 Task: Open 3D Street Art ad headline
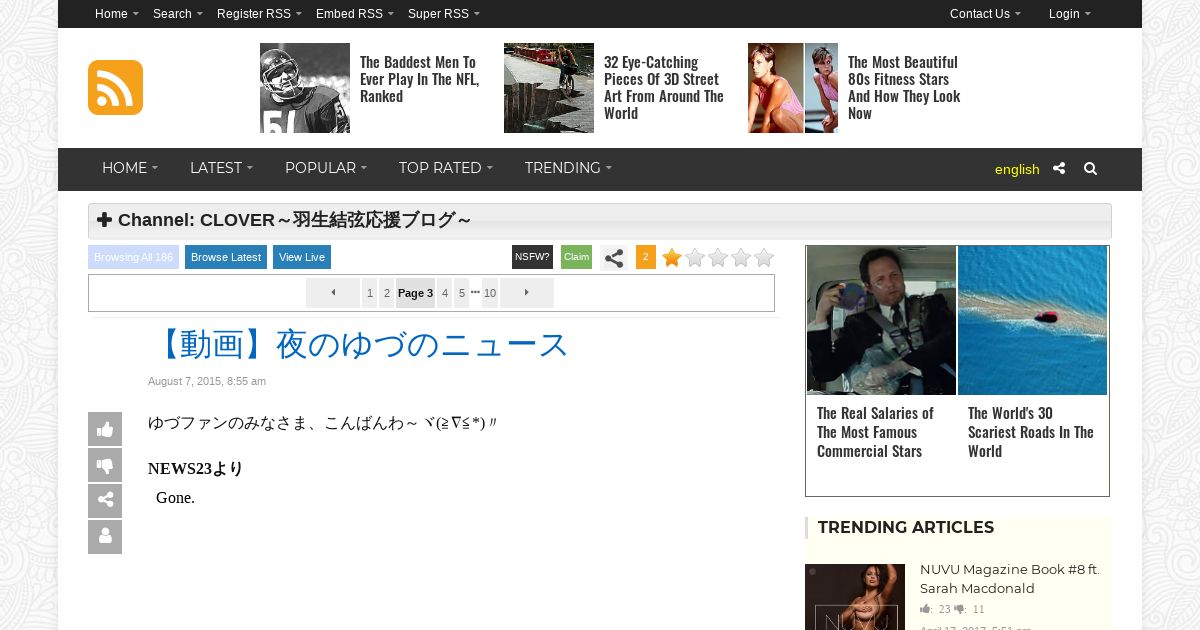click(x=664, y=88)
